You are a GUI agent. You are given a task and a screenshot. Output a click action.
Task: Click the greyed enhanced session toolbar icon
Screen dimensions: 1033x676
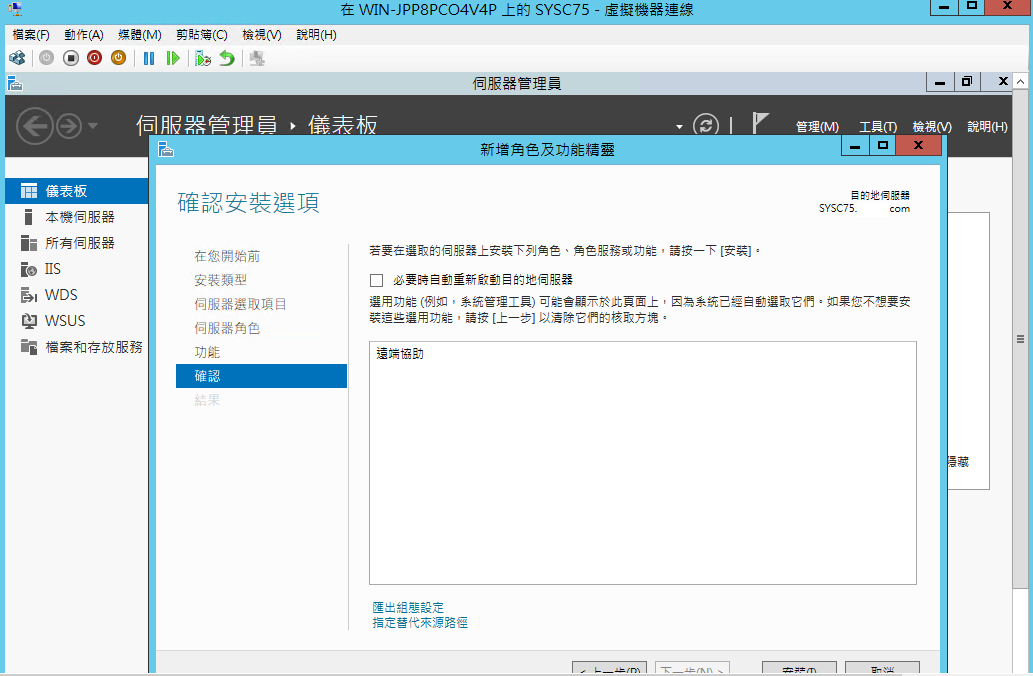click(x=257, y=59)
